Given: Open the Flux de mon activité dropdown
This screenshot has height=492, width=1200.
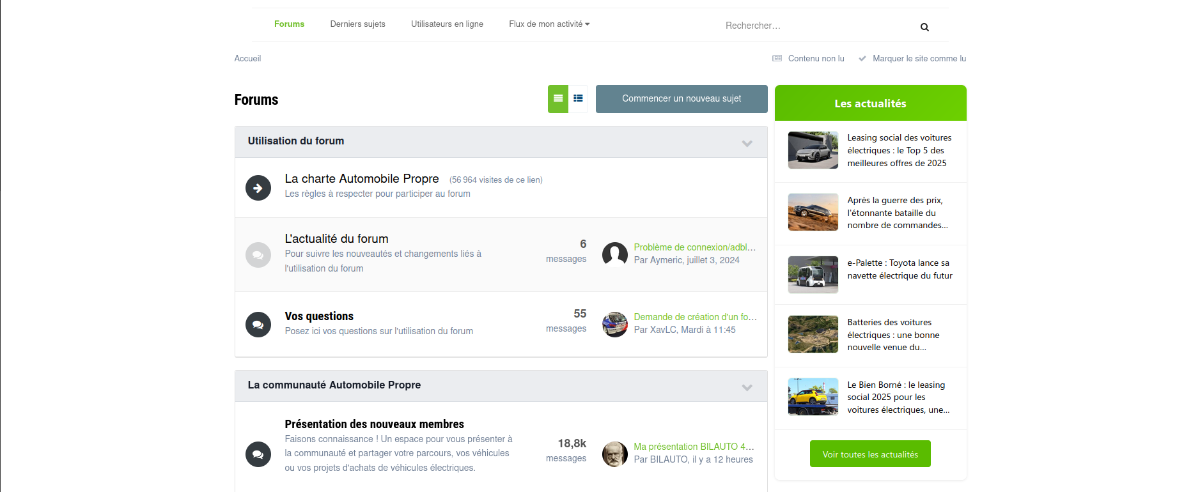Looking at the screenshot, I should click(x=549, y=24).
